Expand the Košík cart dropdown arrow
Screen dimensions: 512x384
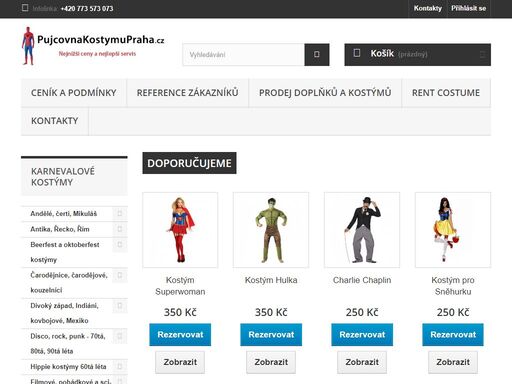(482, 54)
